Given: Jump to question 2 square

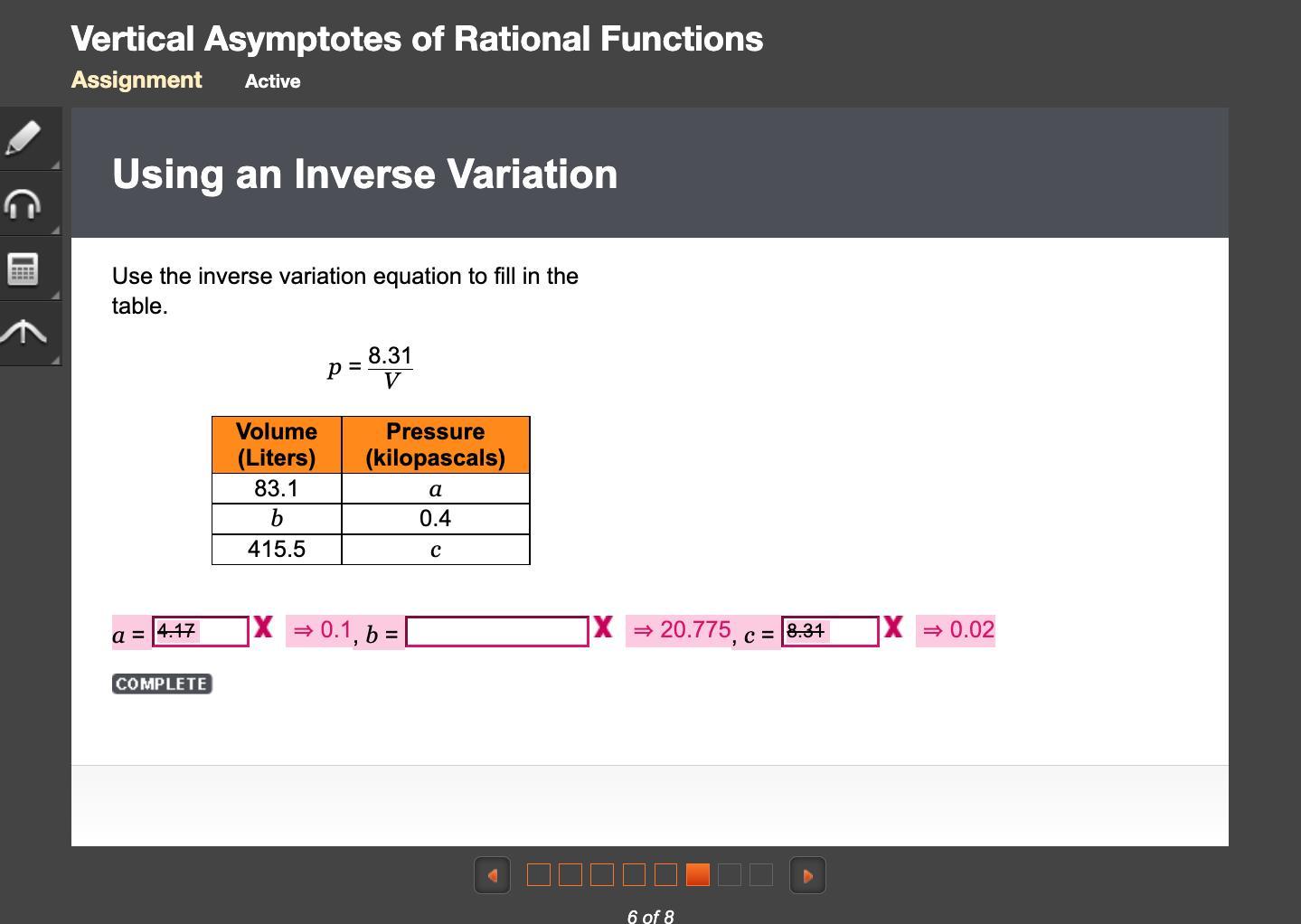Looking at the screenshot, I should pos(570,874).
